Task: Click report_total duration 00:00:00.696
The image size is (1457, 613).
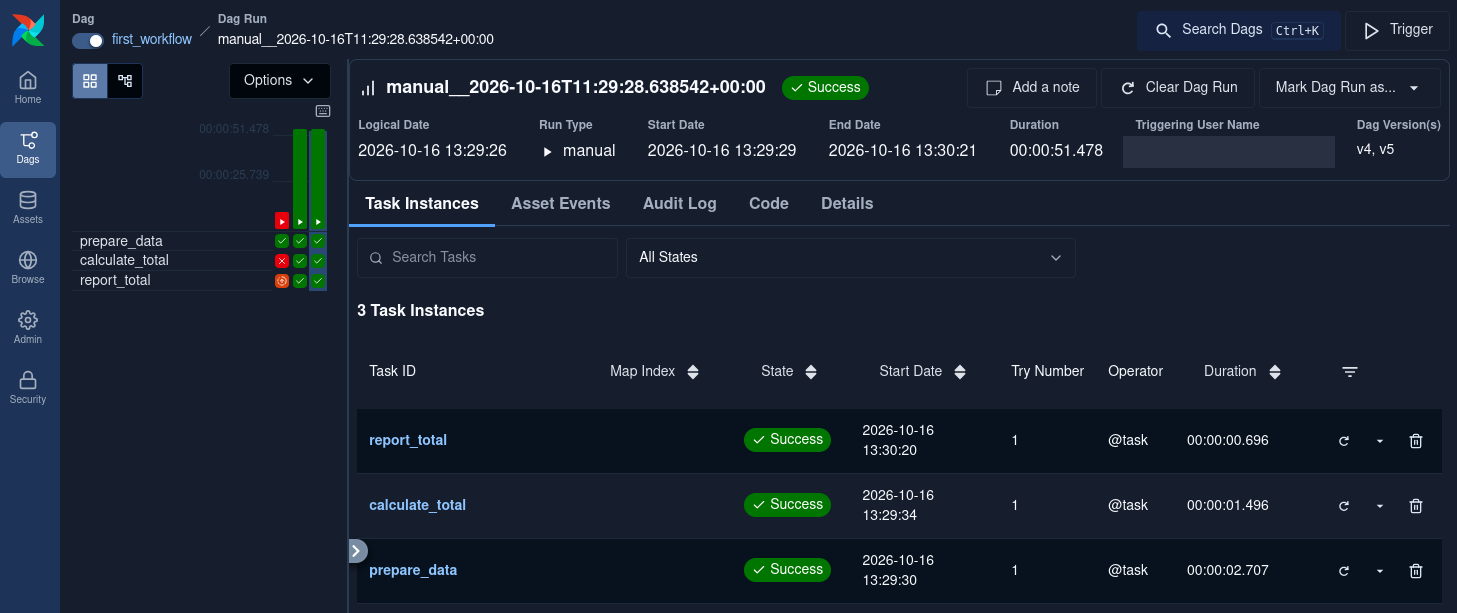Action: click(x=1227, y=441)
